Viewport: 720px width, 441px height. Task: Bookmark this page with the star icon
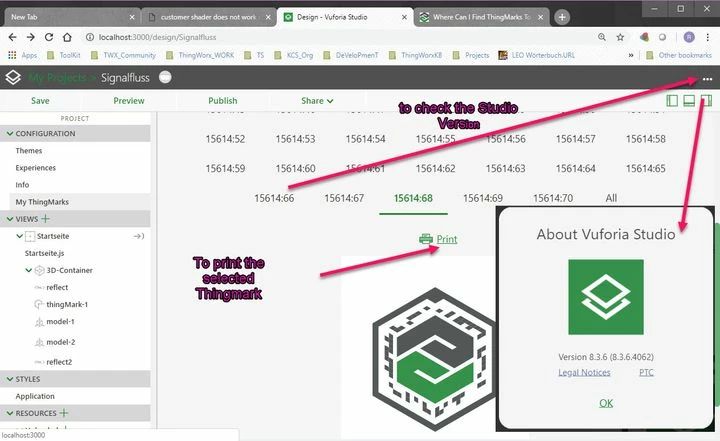point(620,37)
